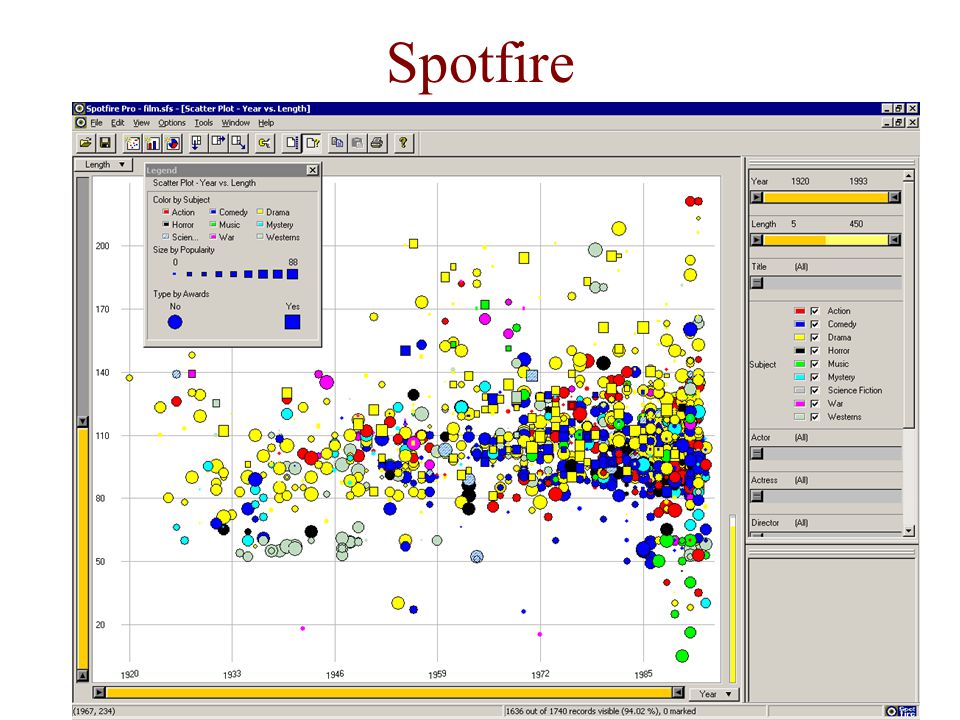Uncheck the Horror subject checkbox
960x720 pixels.
(814, 351)
